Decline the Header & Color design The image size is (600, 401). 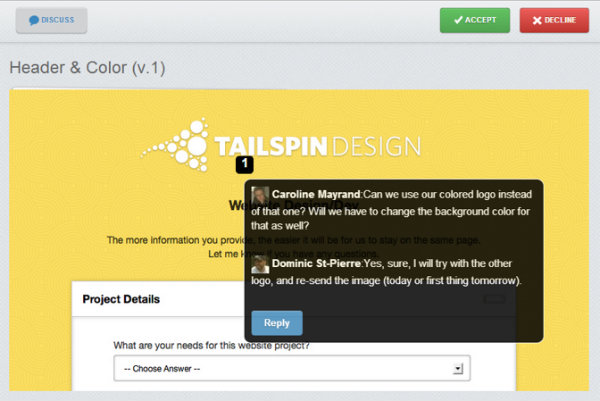[x=554, y=20]
